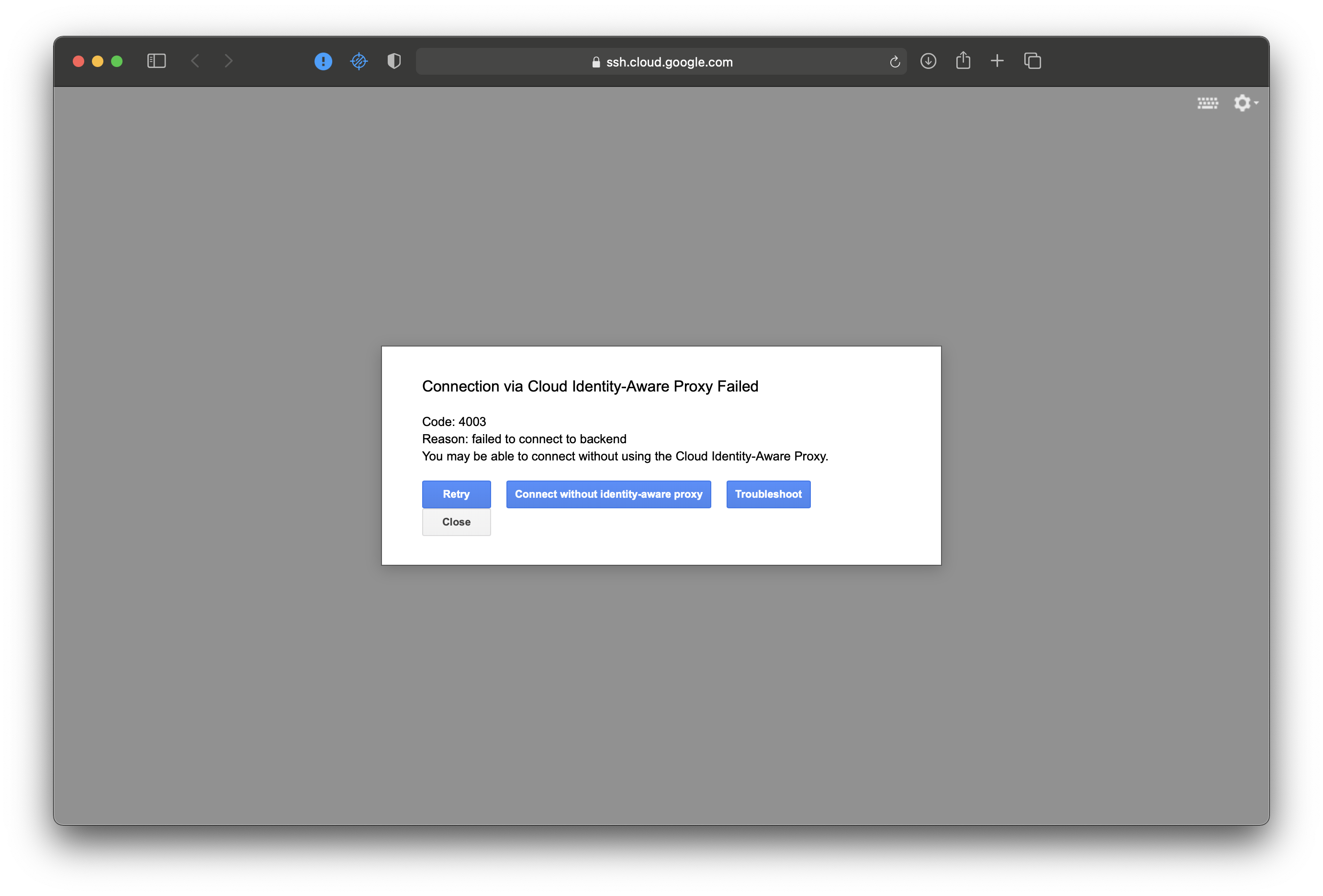Go back using the back arrow
This screenshot has width=1323, height=896.
[195, 61]
